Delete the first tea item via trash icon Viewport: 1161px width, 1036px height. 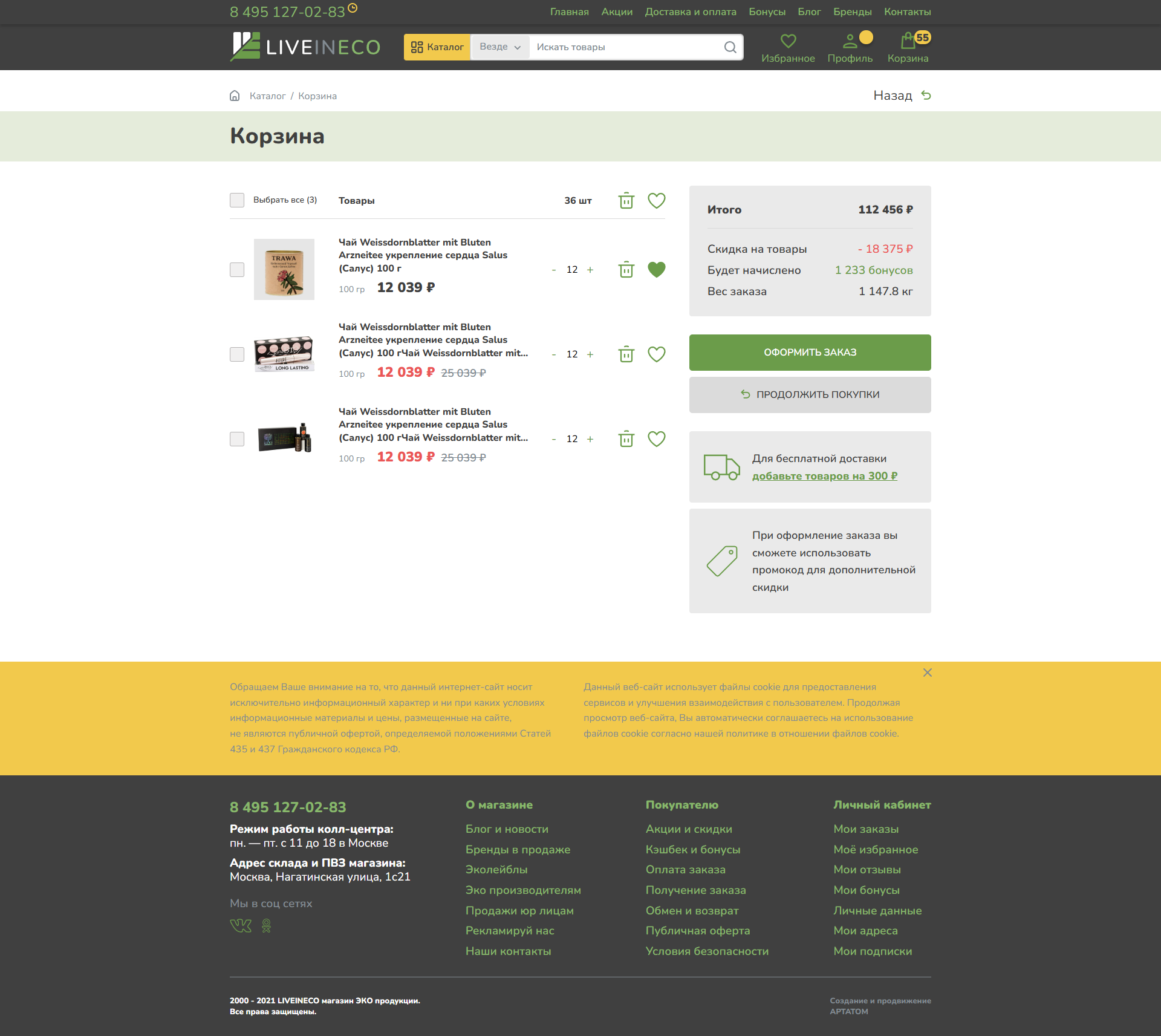click(626, 270)
